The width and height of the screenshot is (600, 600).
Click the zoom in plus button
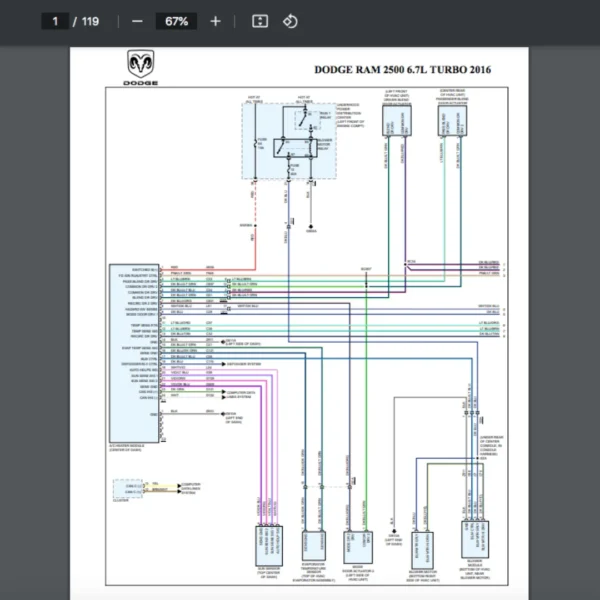point(215,21)
